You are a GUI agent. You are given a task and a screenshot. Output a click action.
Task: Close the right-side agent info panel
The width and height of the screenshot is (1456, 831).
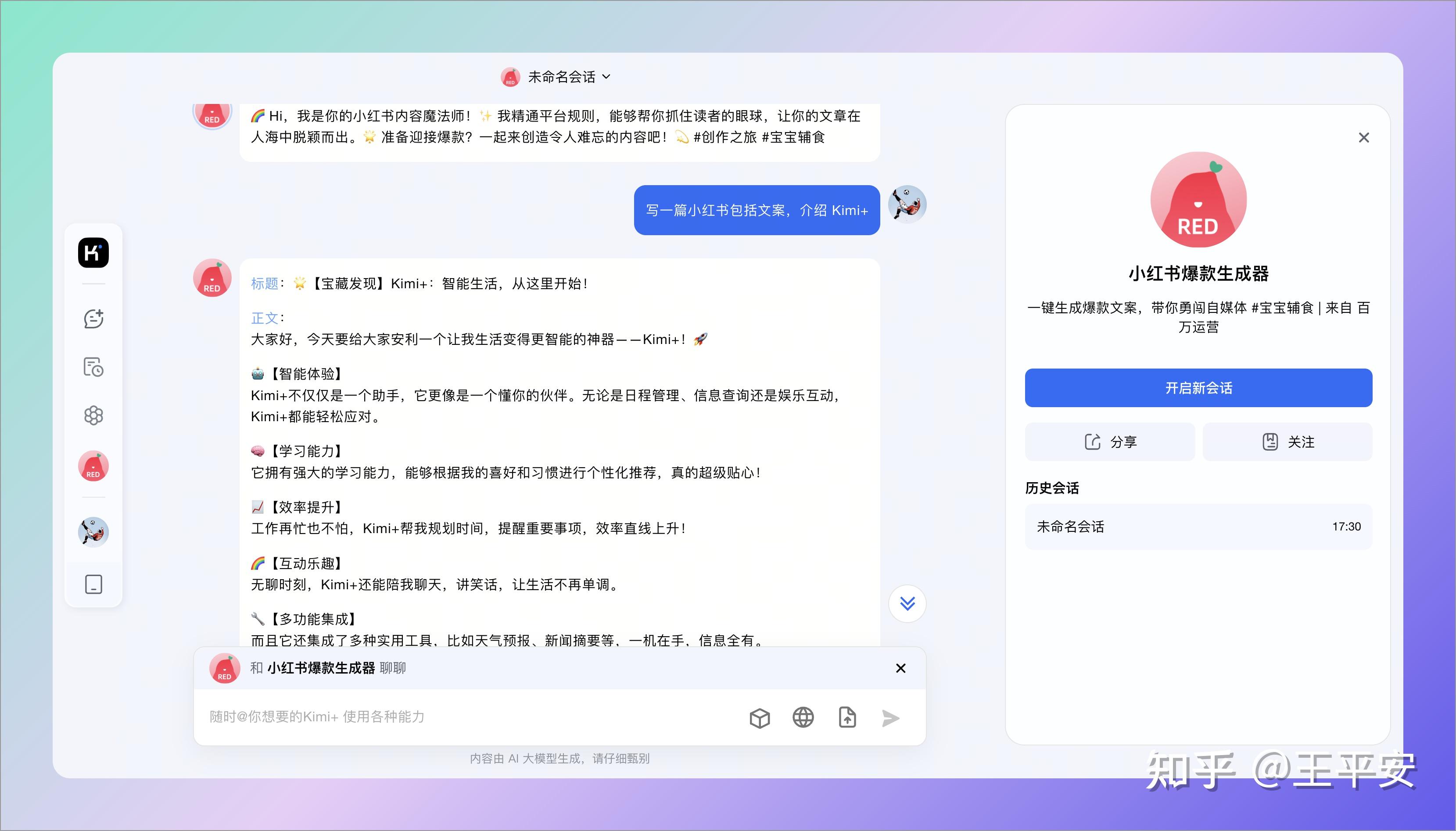[x=1364, y=137]
